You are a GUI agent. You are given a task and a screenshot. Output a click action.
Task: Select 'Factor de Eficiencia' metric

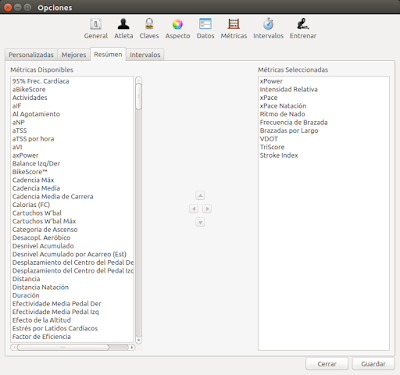click(x=72, y=337)
